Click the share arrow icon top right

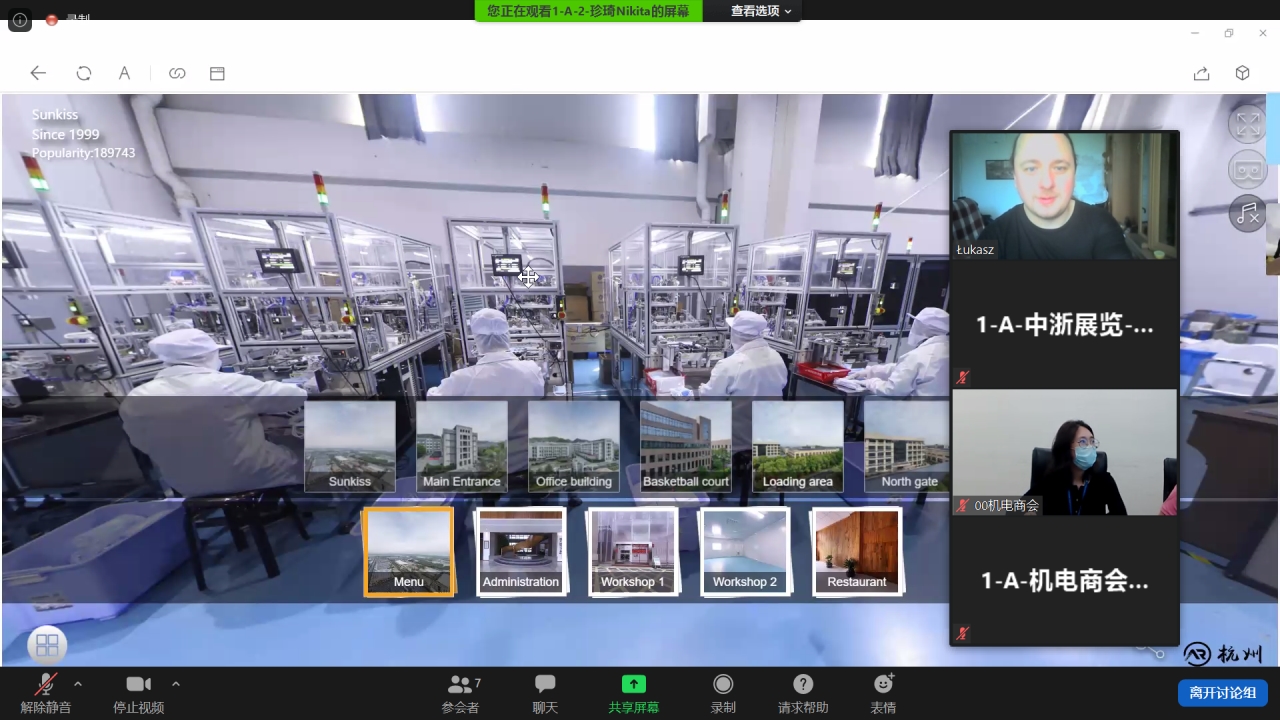(1201, 73)
